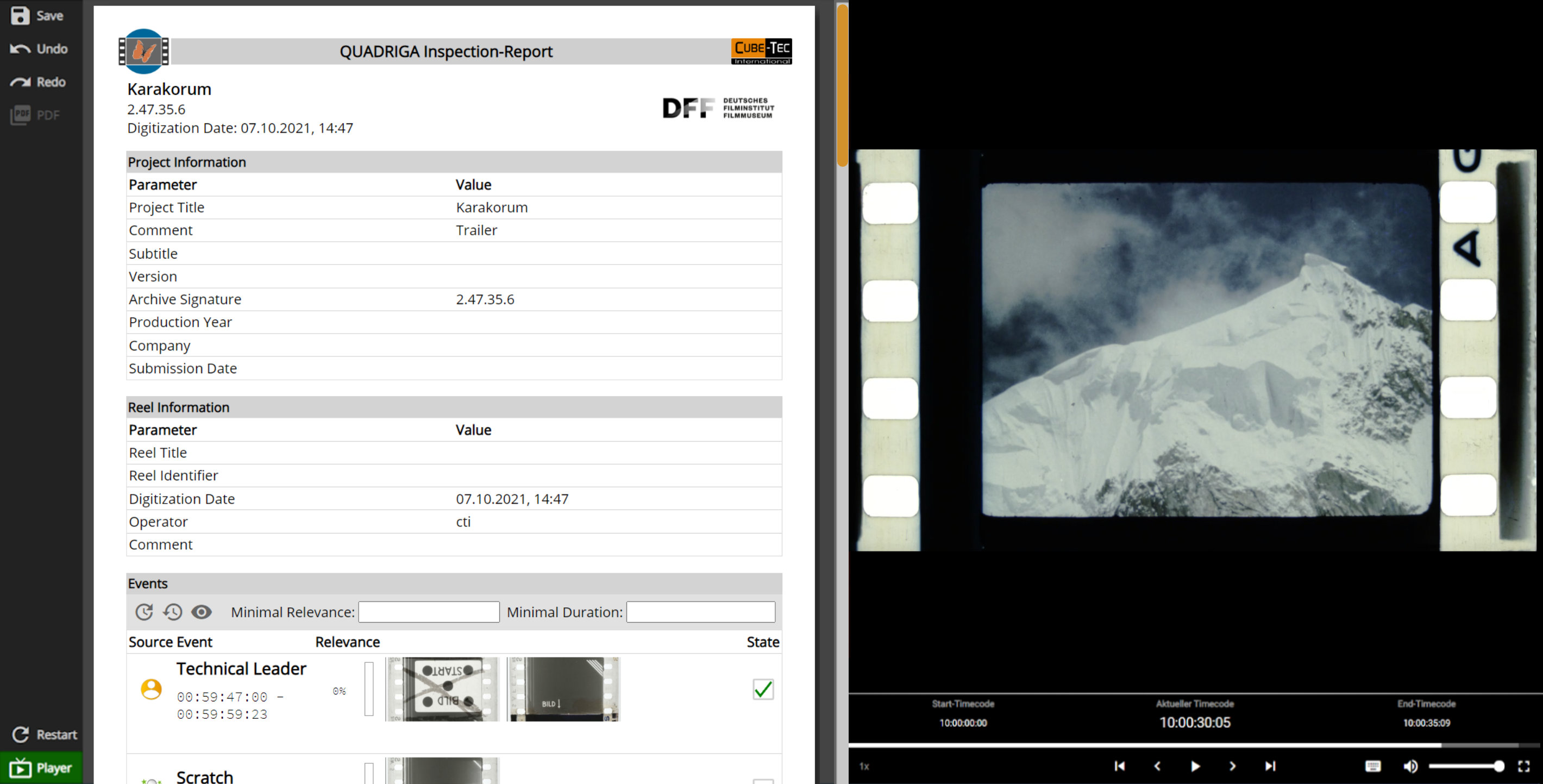This screenshot has width=1543, height=784.
Task: Click the clock refresh icon in Events
Action: (145, 612)
